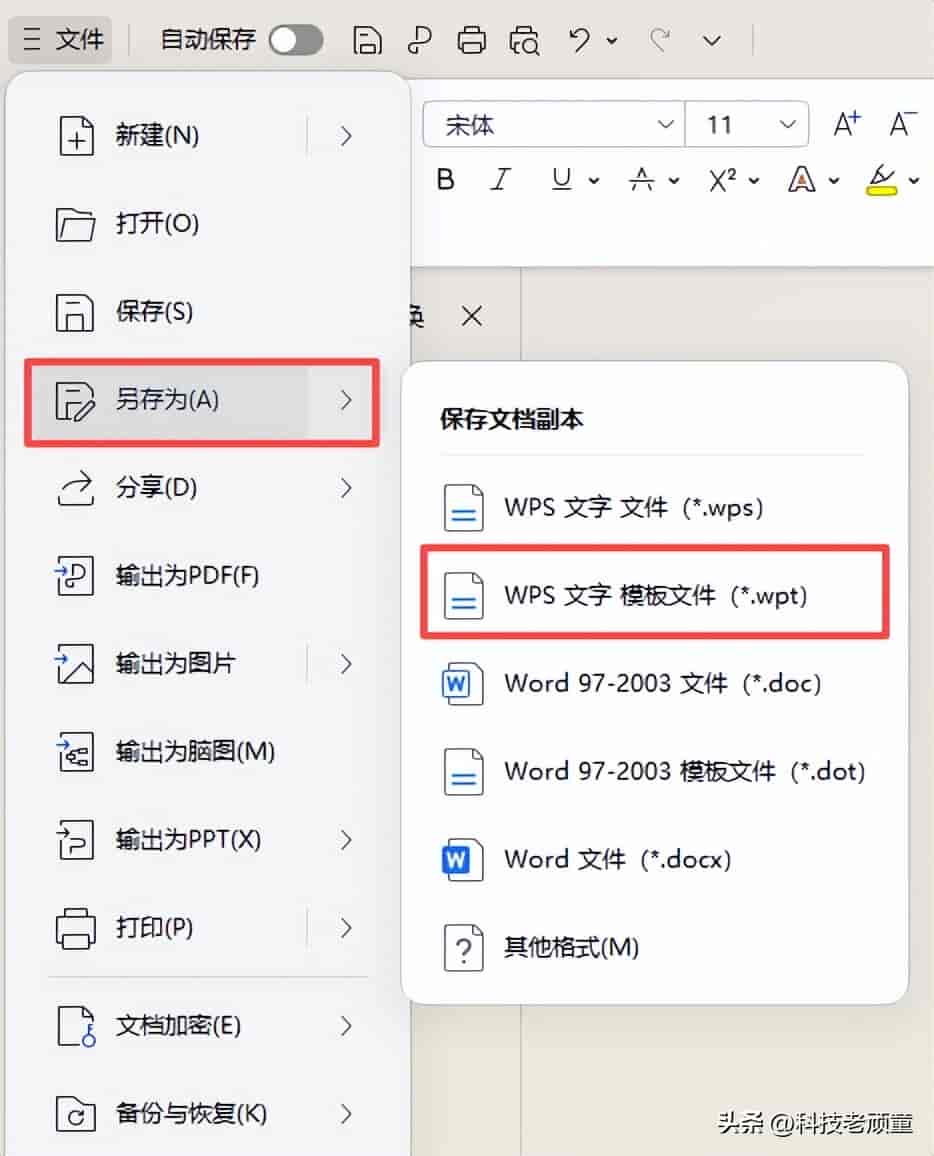Open strikethrough options dropdown arrow

point(674,181)
